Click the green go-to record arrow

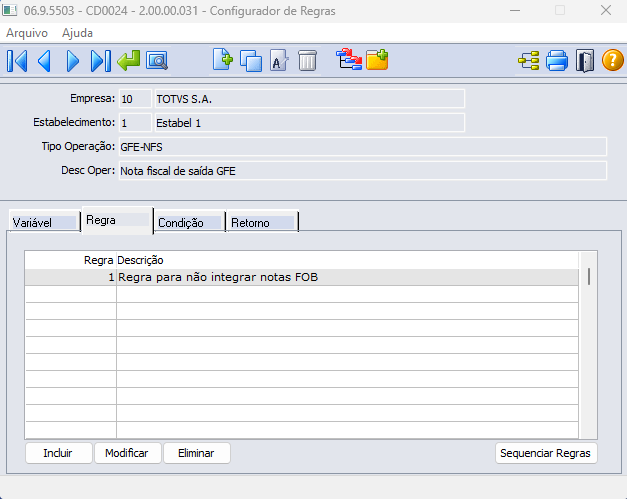pyautogui.click(x=129, y=61)
